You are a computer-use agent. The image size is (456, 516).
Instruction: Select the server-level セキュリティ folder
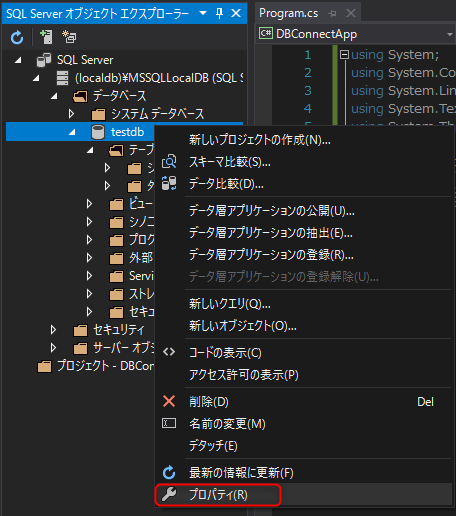click(119, 330)
